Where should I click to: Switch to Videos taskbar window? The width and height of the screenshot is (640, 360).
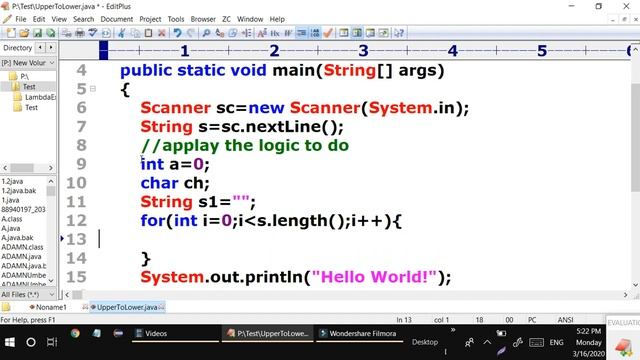pyautogui.click(x=176, y=333)
